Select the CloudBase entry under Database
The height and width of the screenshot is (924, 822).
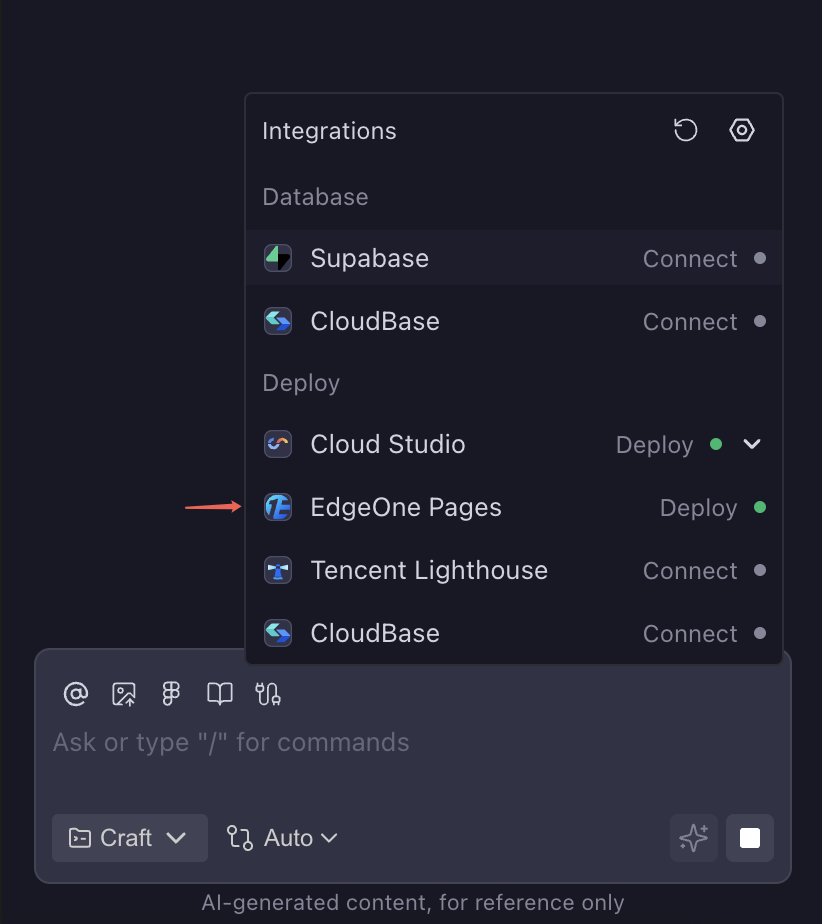click(x=375, y=322)
